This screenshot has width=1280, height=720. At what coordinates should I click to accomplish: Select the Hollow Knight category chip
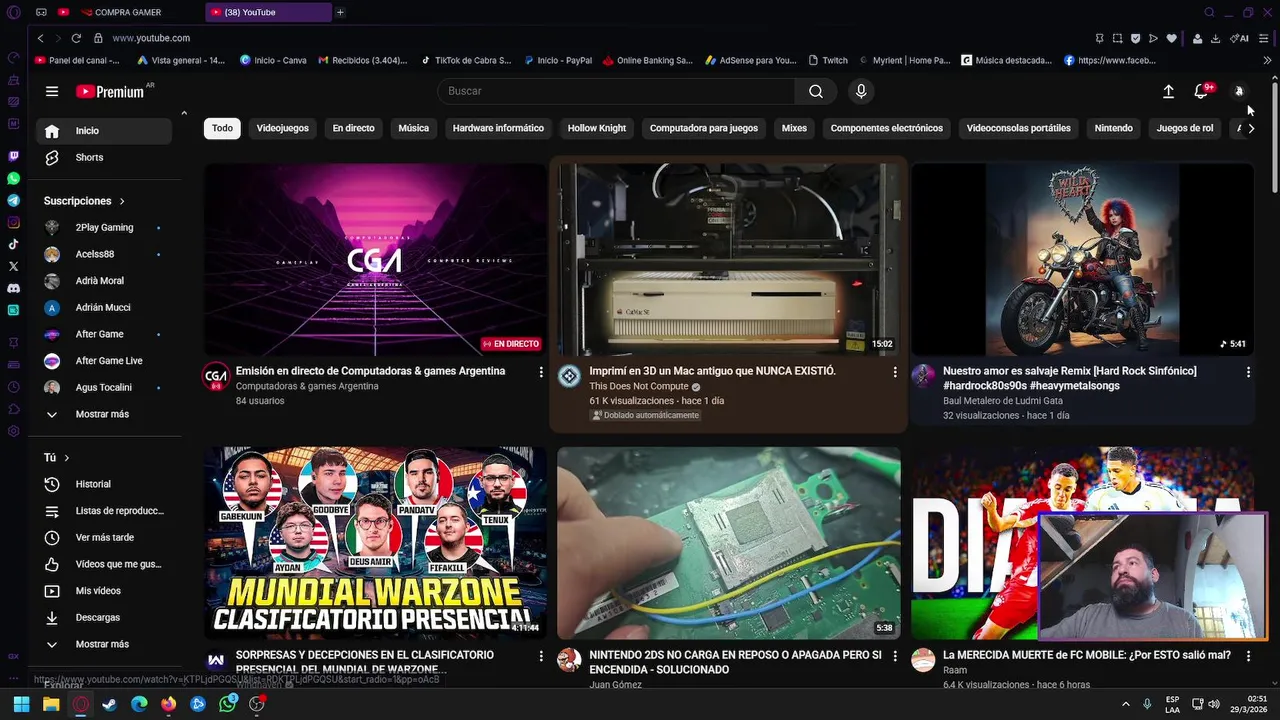(596, 128)
